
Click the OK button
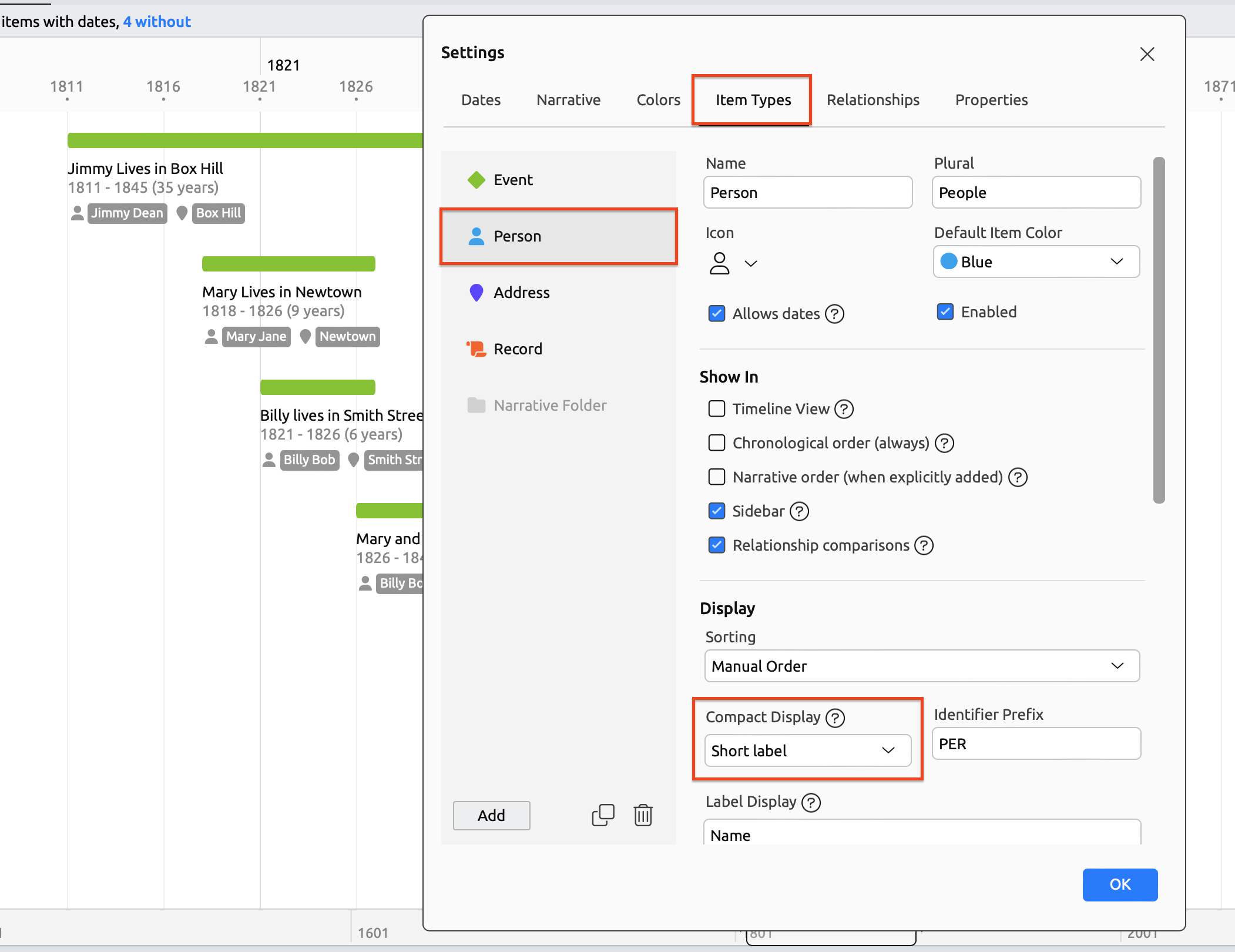coord(1119,884)
